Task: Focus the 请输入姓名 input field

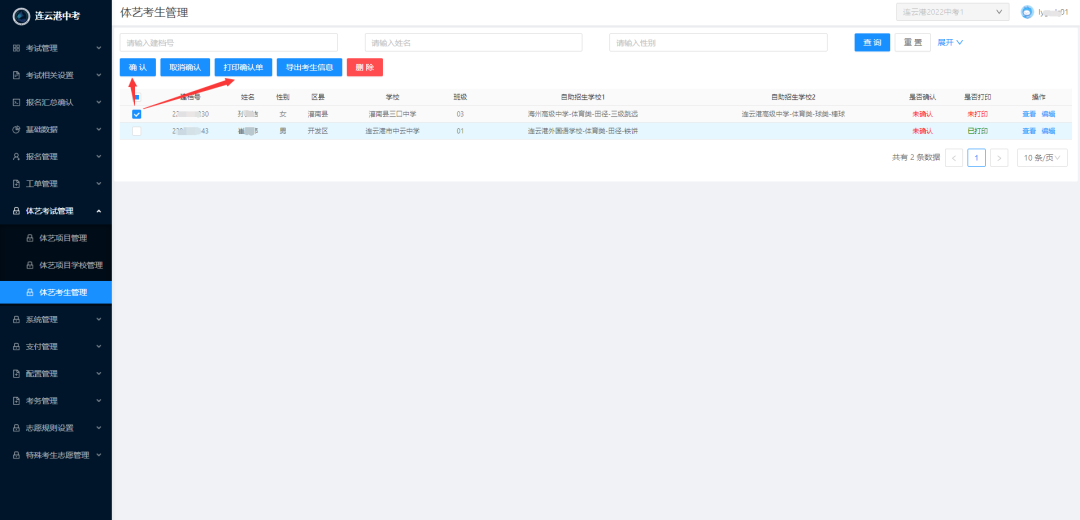Action: (474, 42)
